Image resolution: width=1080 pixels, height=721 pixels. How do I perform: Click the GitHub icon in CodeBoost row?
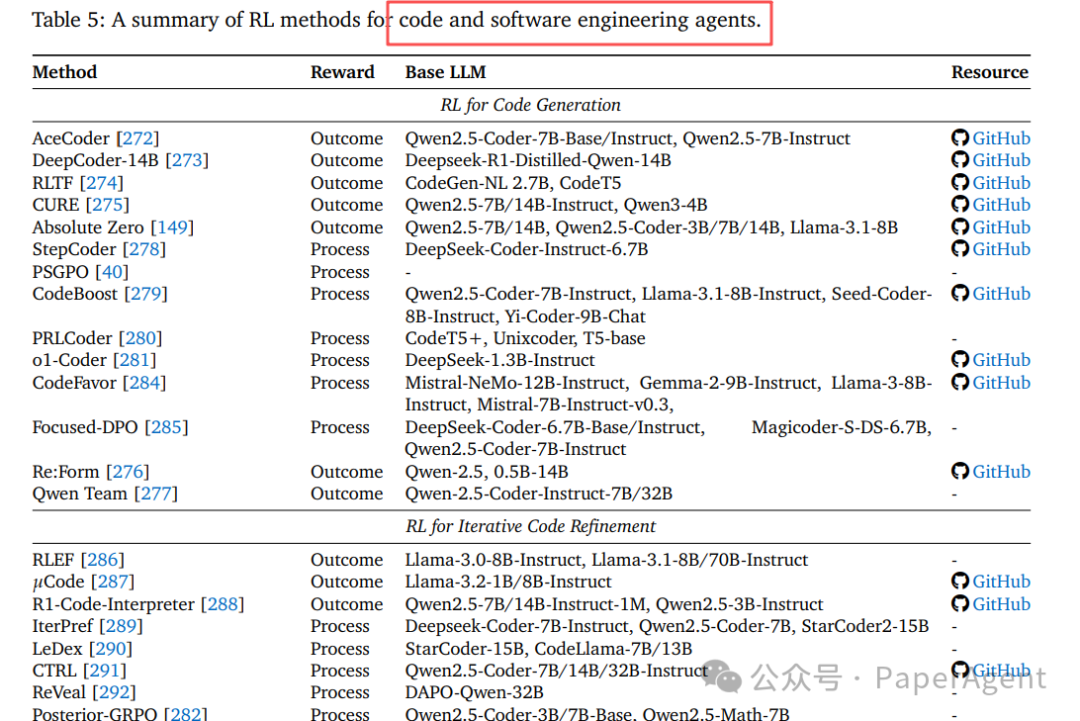[959, 293]
